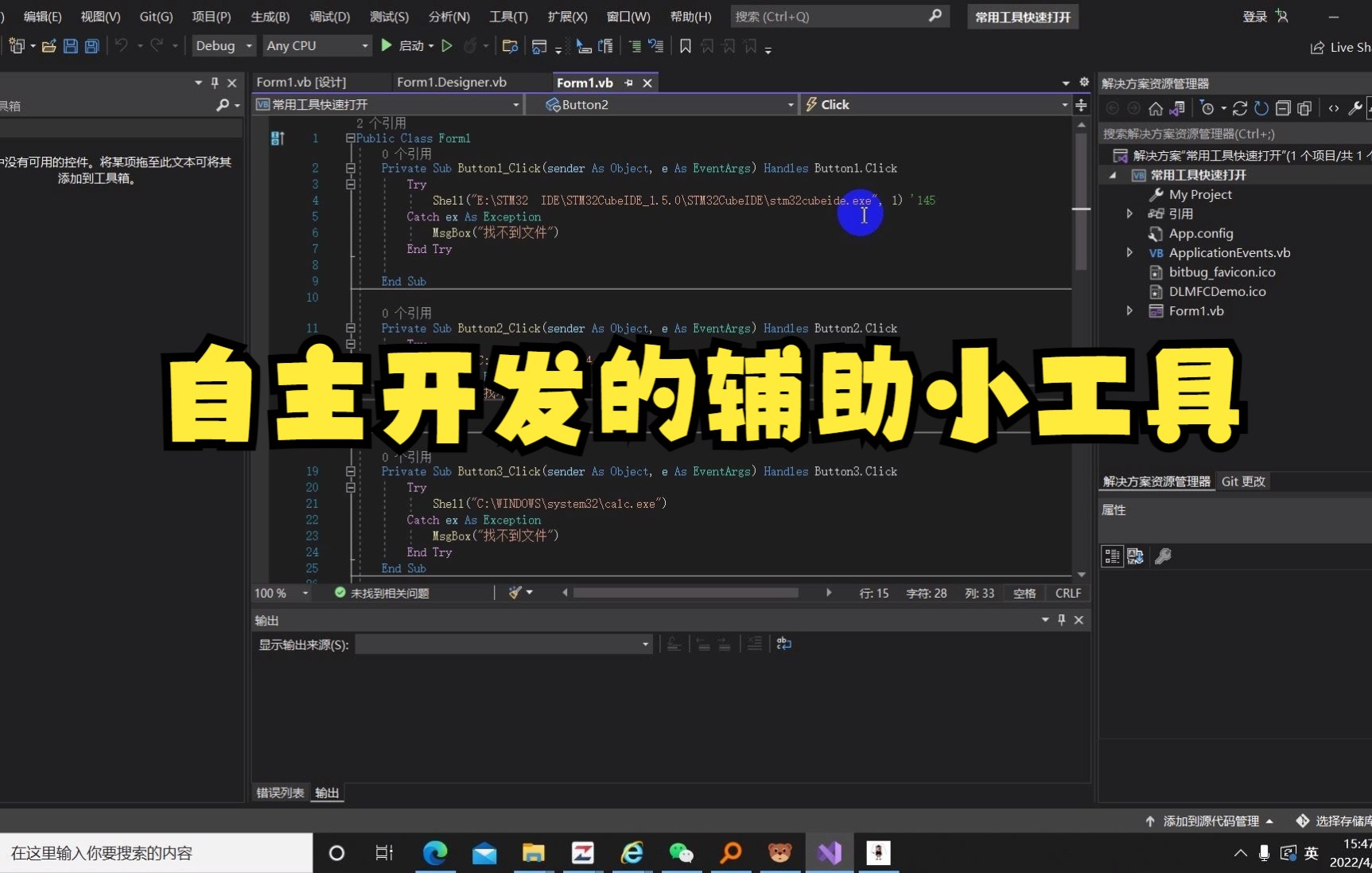Click Refresh icon in Solution Explorer
The image size is (1372, 873).
1261,108
